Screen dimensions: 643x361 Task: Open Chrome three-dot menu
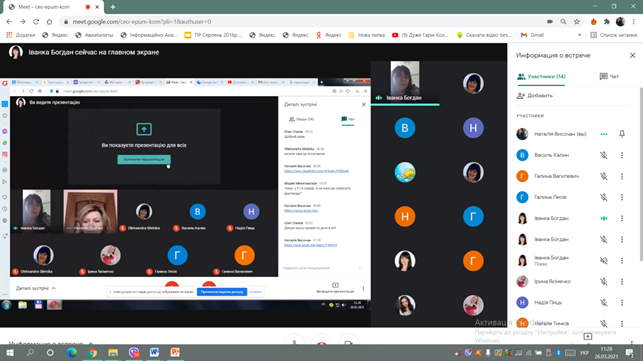(634, 22)
